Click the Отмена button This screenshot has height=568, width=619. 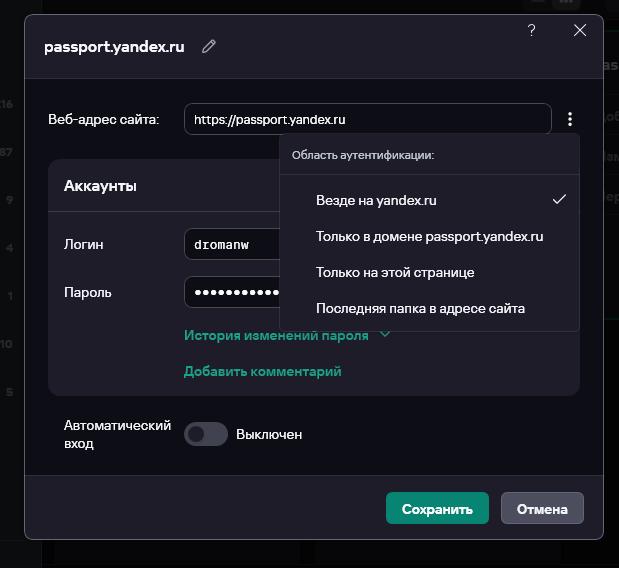[x=542, y=508]
